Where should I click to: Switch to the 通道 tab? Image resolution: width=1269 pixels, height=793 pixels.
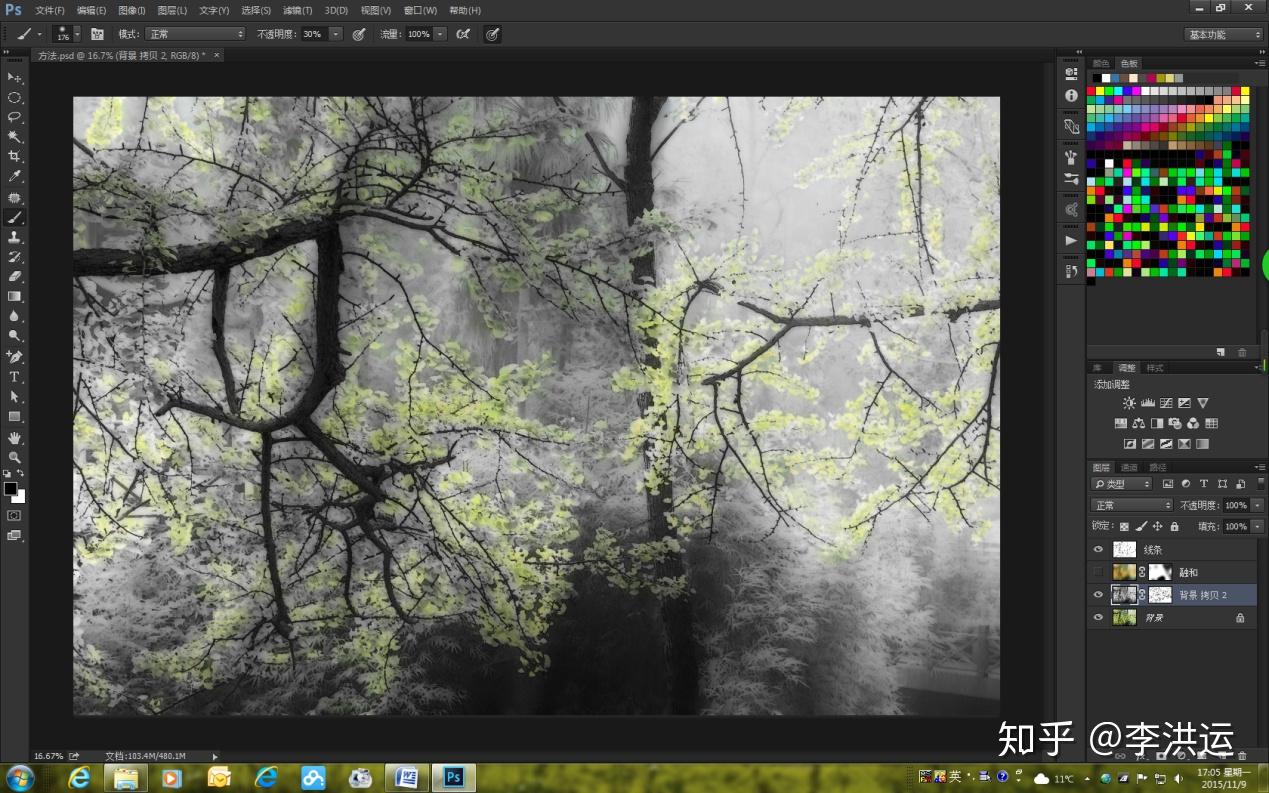[x=1129, y=467]
